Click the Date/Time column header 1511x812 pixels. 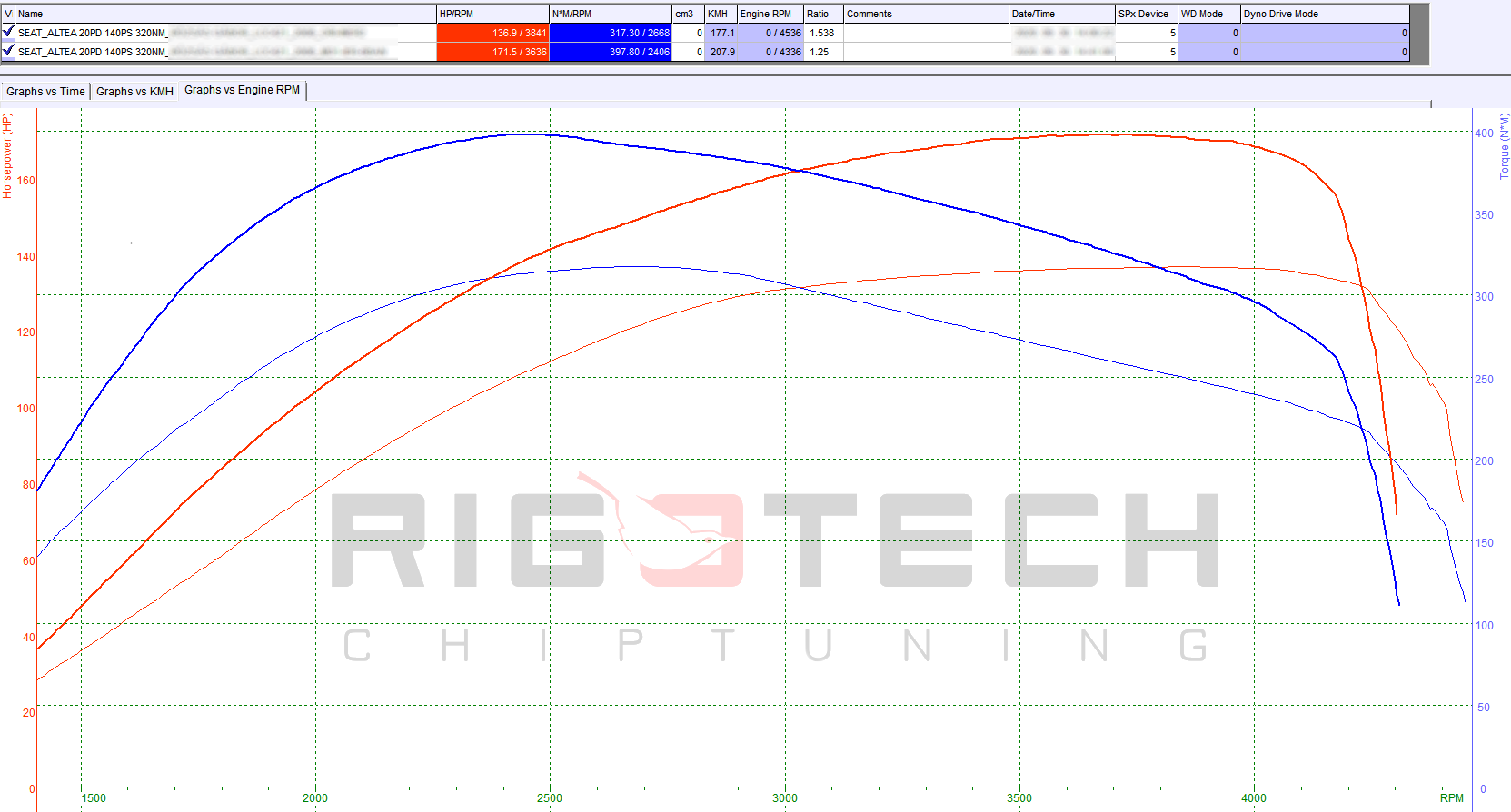(1061, 14)
